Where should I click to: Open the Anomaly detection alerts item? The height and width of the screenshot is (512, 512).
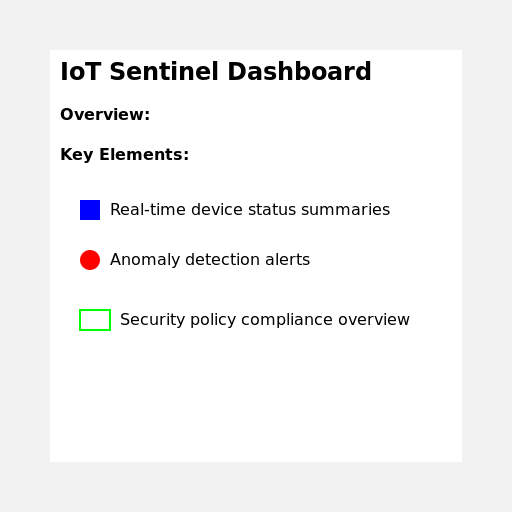(210, 260)
